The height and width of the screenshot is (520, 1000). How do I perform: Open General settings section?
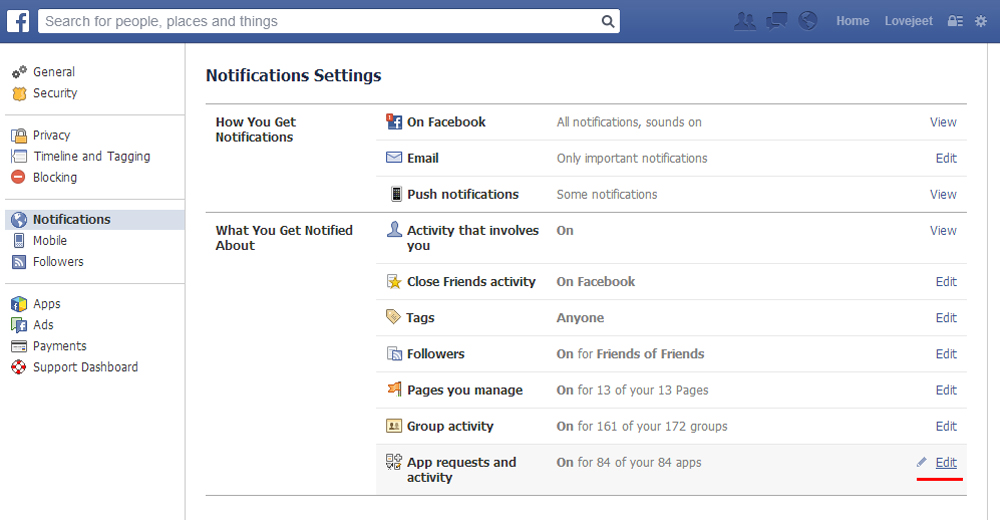pyautogui.click(x=54, y=71)
